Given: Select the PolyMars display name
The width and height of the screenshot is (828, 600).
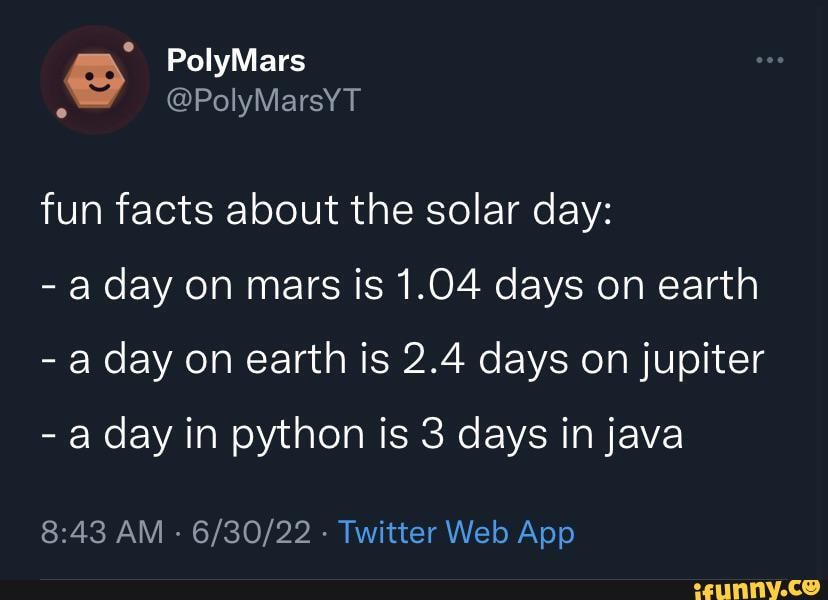Looking at the screenshot, I should pyautogui.click(x=235, y=60).
